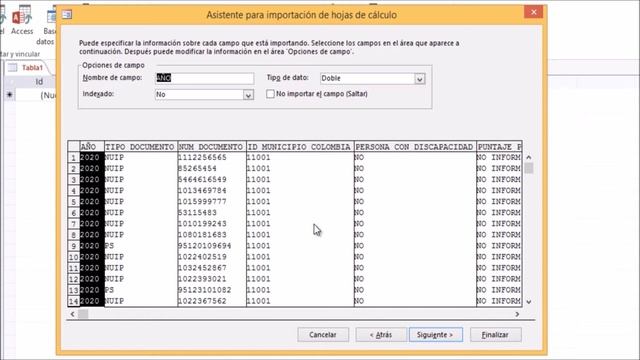This screenshot has width=640, height=360.
Task: Click the Finalizar button
Action: (496, 335)
